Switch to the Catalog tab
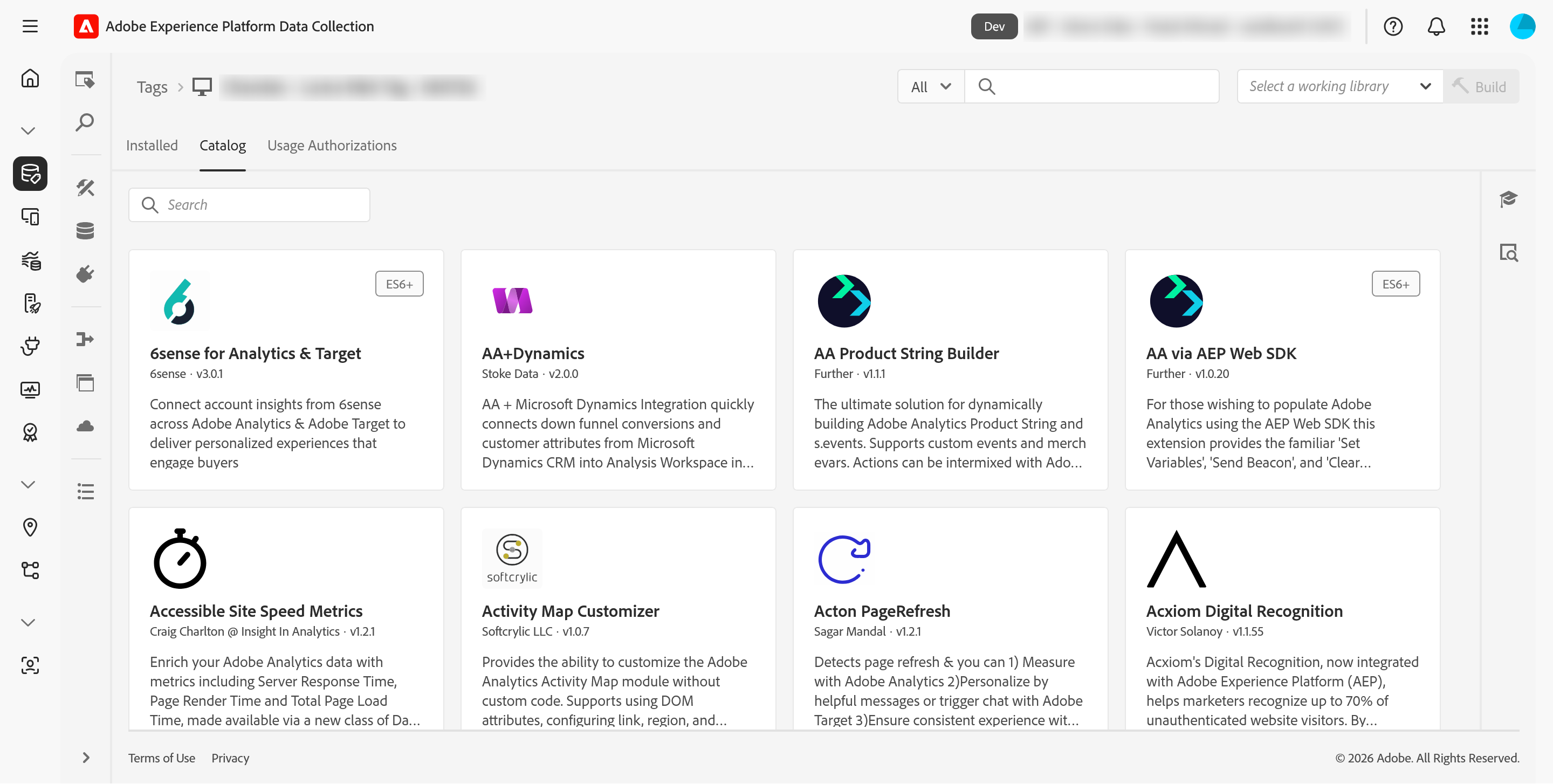1553x784 pixels. [x=223, y=145]
